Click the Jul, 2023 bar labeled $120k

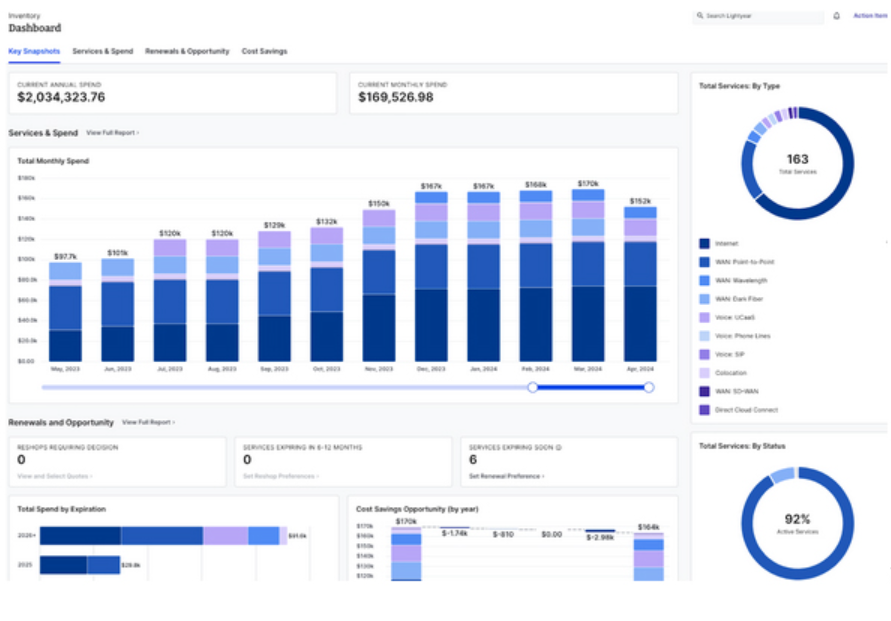click(x=170, y=300)
